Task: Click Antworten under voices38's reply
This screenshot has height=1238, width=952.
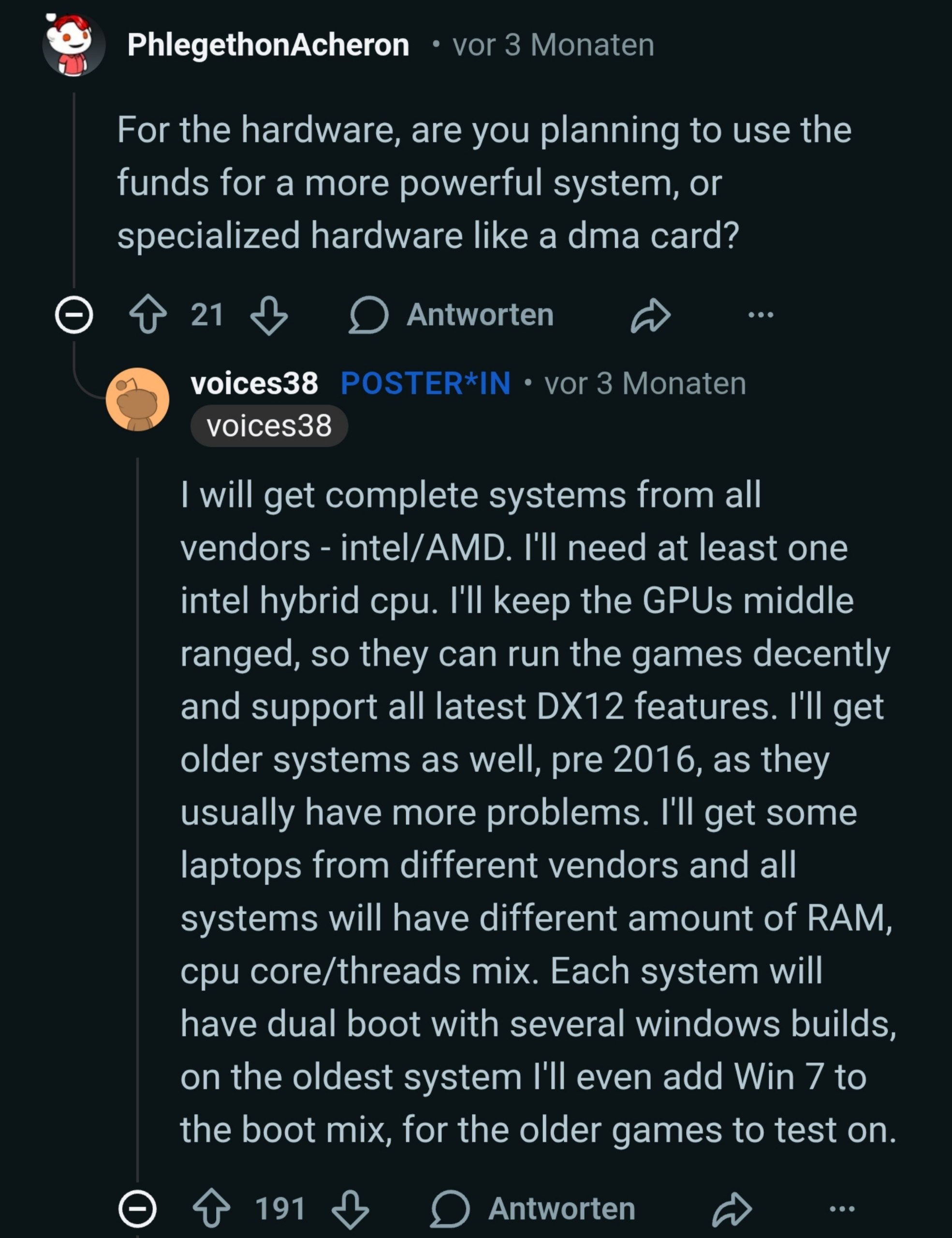Action: 534,1209
